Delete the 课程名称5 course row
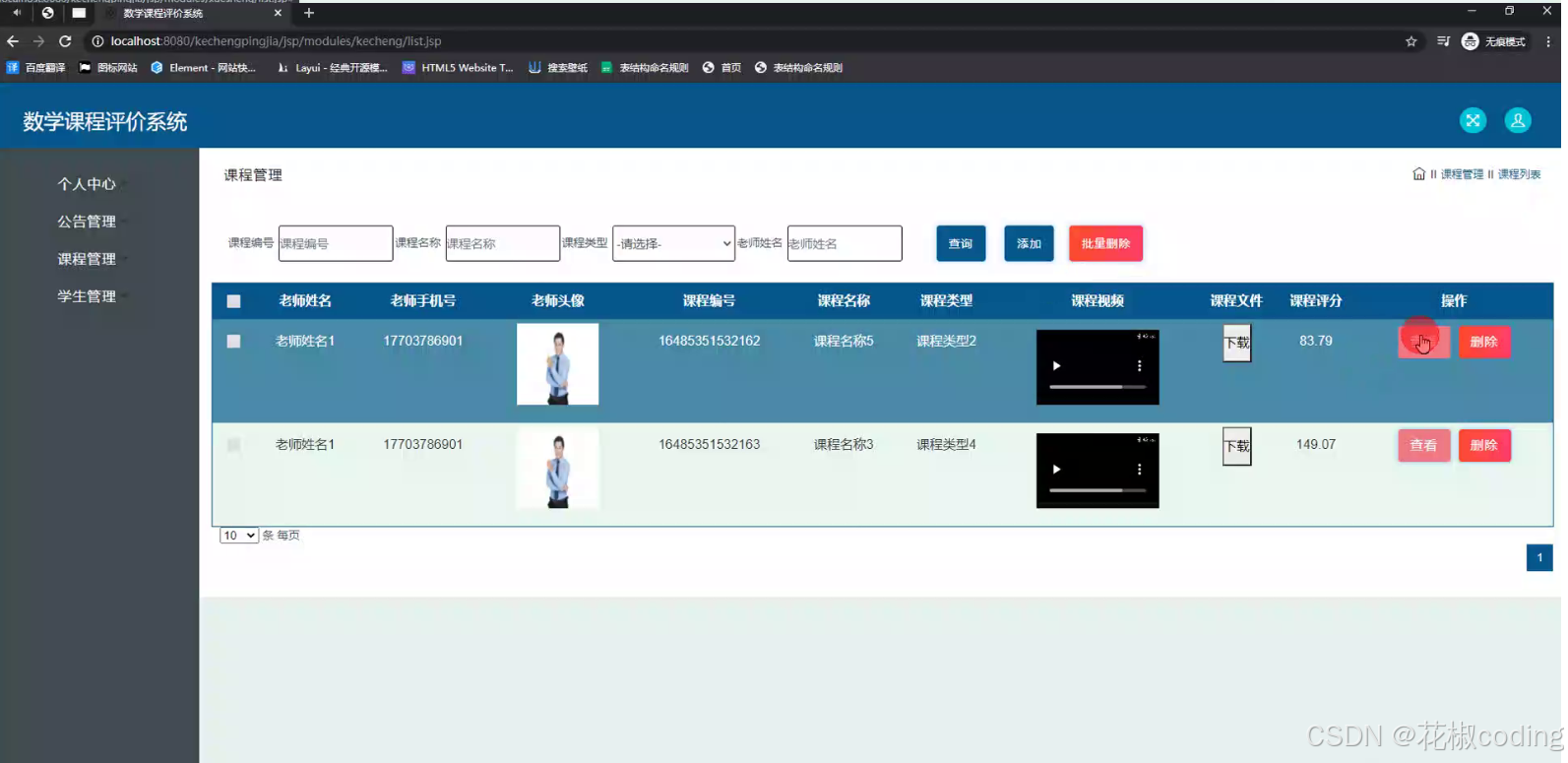Image resolution: width=1568 pixels, height=763 pixels. click(x=1484, y=342)
